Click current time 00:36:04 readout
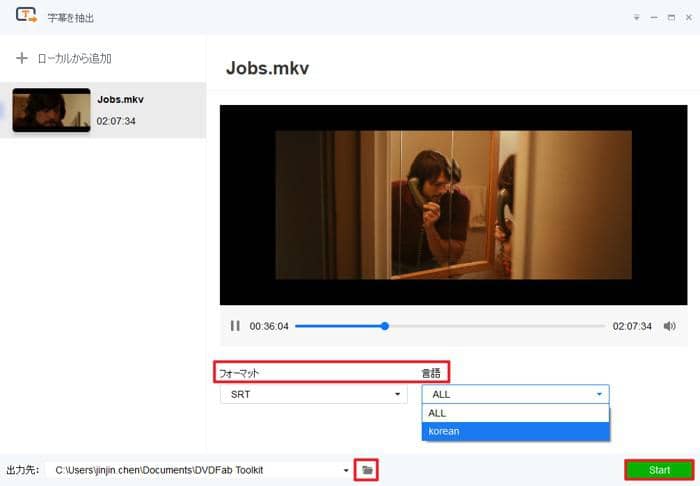 (x=269, y=326)
